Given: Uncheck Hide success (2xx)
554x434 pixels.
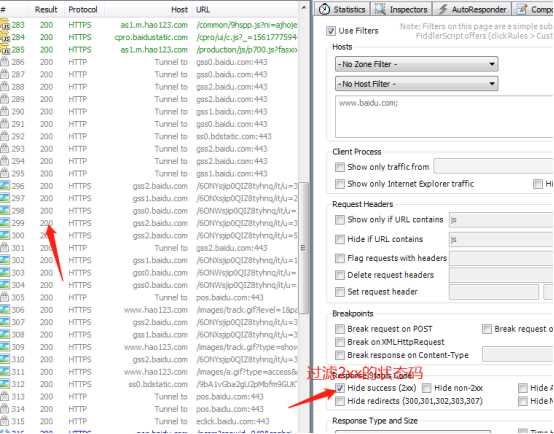Looking at the screenshot, I should [340, 388].
